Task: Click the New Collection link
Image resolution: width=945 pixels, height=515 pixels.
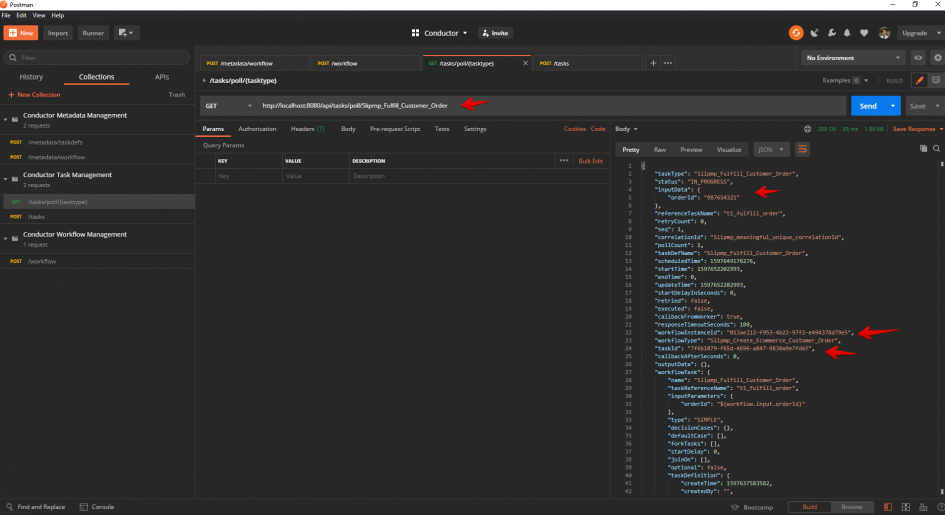Action: point(34,95)
